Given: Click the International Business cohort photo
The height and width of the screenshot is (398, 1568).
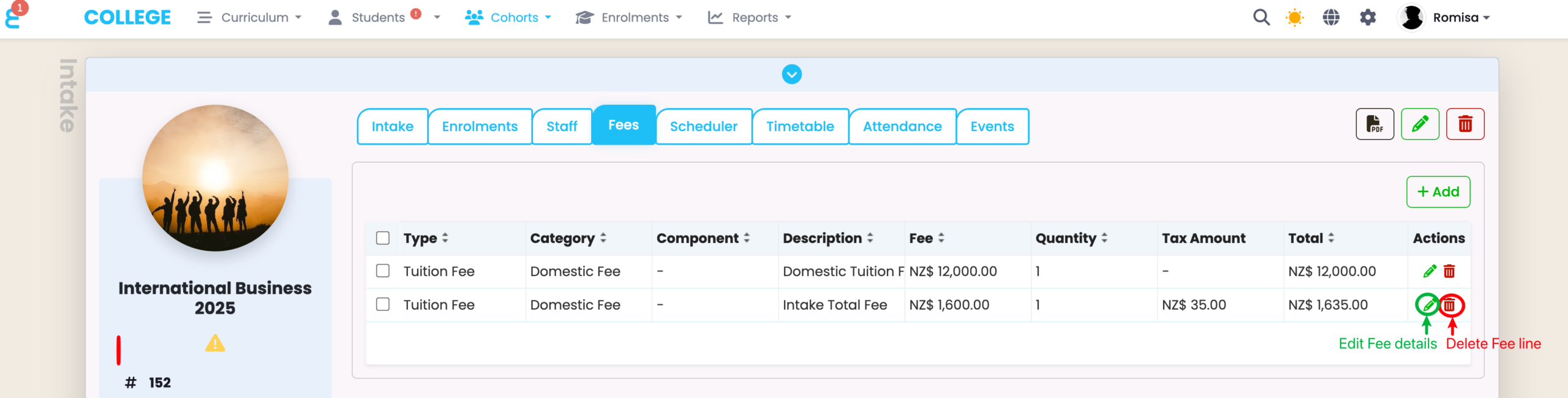Looking at the screenshot, I should point(215,178).
